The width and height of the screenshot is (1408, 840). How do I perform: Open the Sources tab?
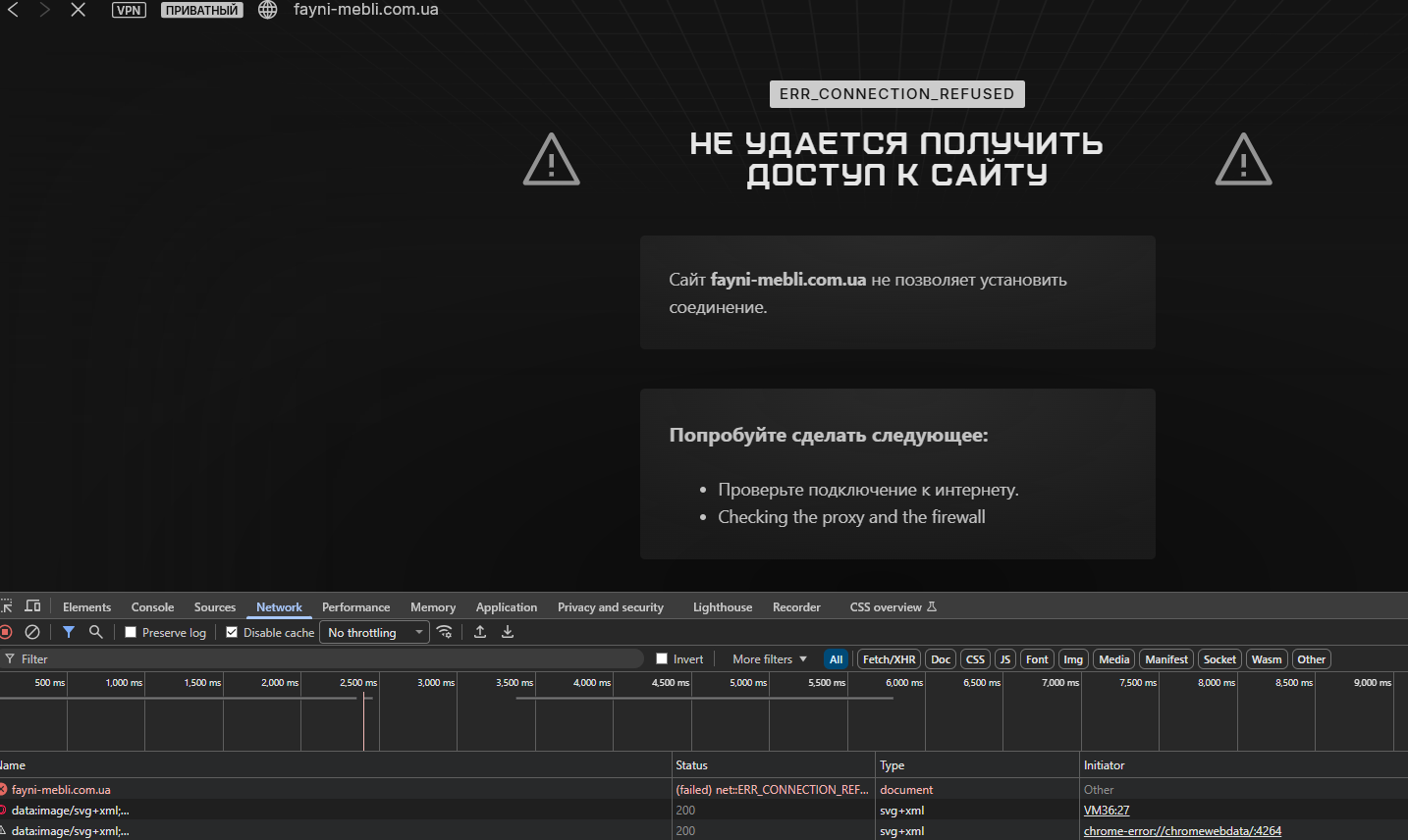pos(215,607)
